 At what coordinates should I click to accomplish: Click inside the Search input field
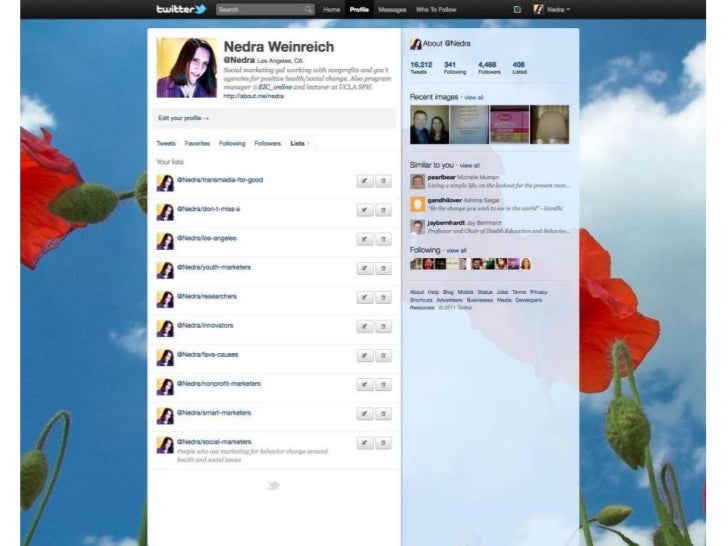click(x=258, y=10)
